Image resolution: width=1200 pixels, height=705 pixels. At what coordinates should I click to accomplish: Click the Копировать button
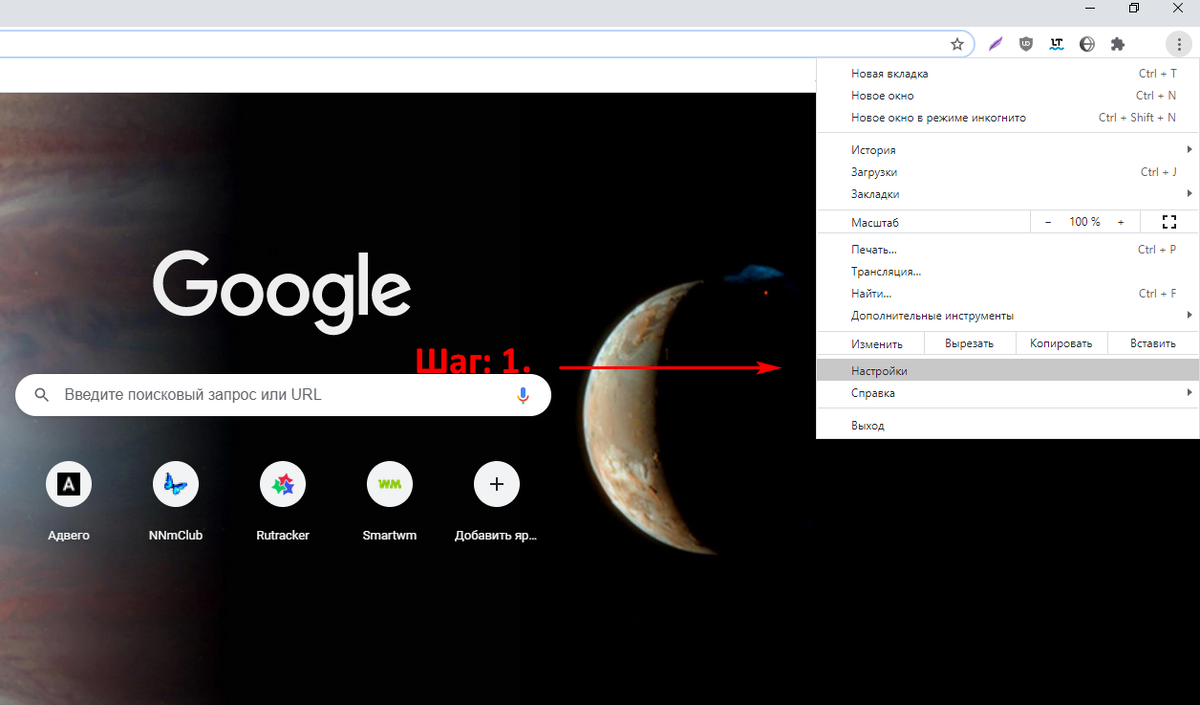tap(1061, 343)
